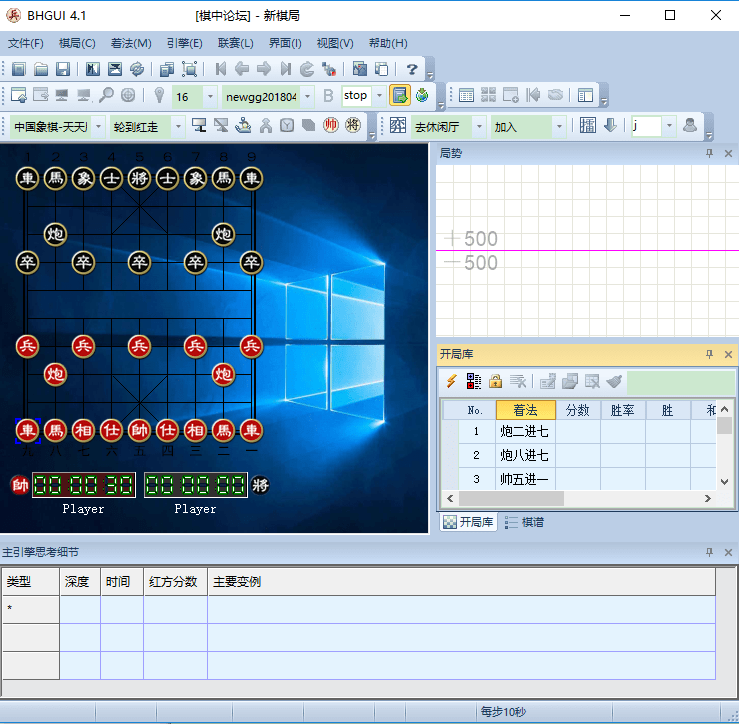
Task: Click the red 帅 piece toolbar icon
Action: [331, 125]
